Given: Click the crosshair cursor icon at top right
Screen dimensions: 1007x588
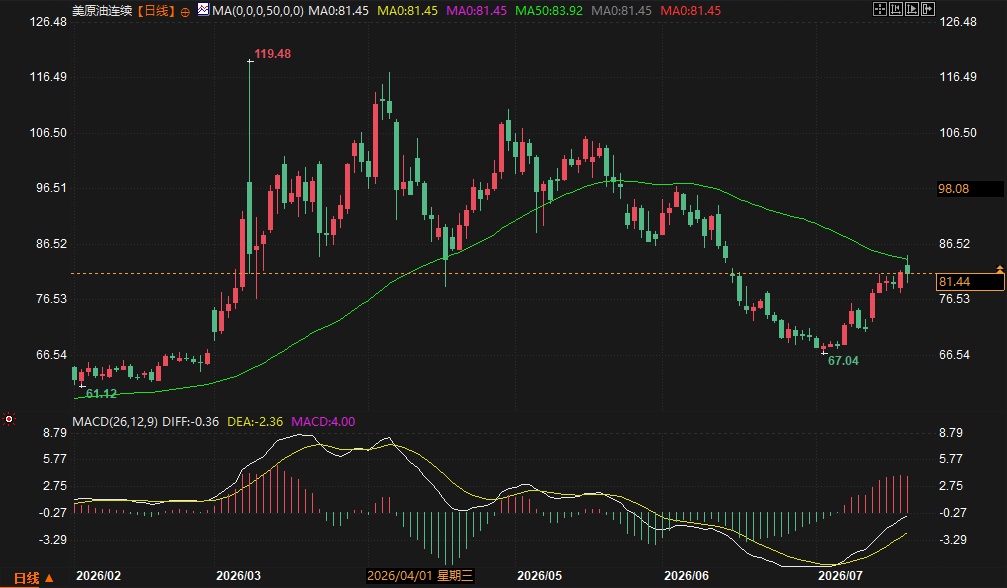Looking at the screenshot, I should click(880, 9).
